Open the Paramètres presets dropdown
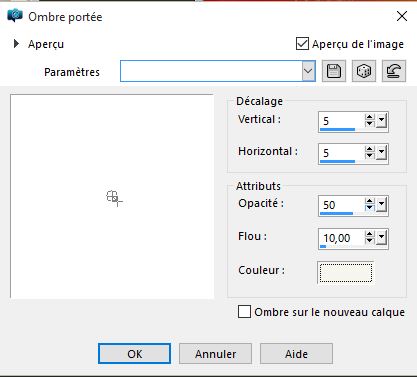 click(x=308, y=71)
